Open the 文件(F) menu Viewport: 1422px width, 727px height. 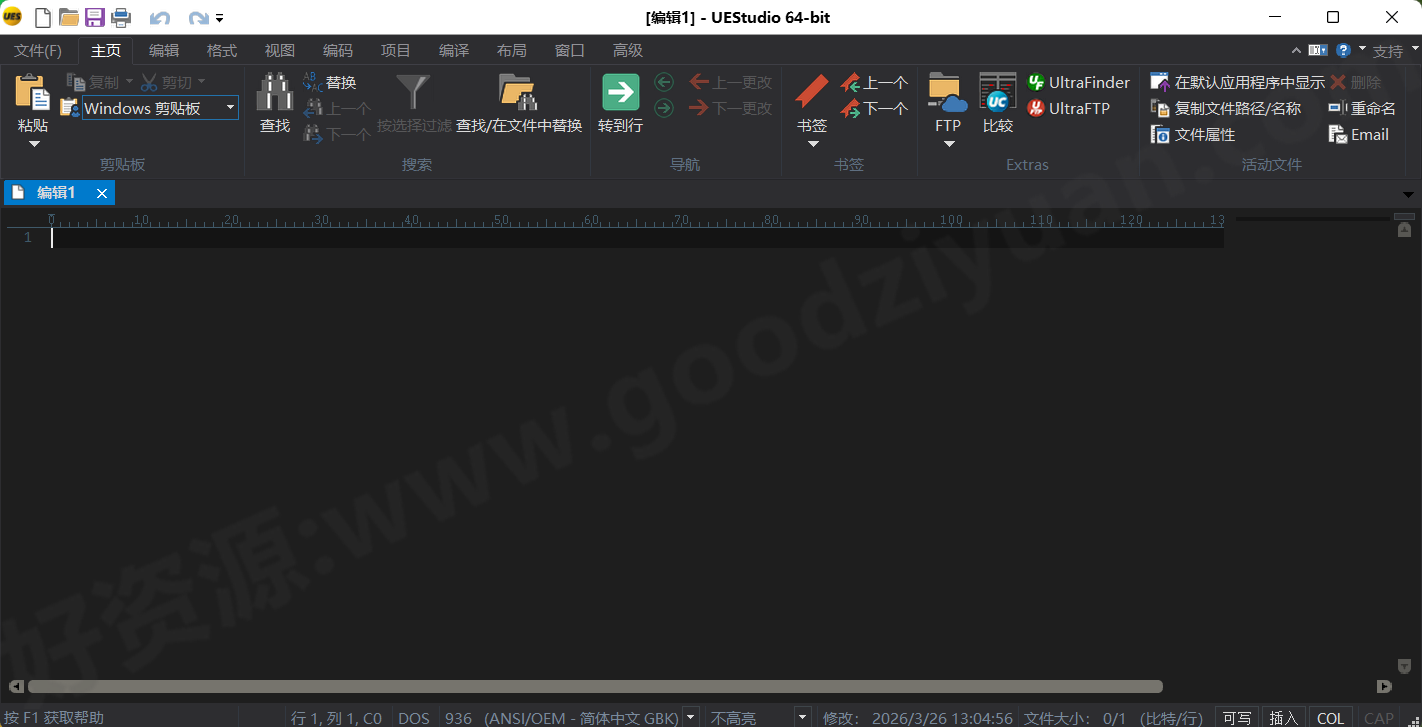[37, 50]
